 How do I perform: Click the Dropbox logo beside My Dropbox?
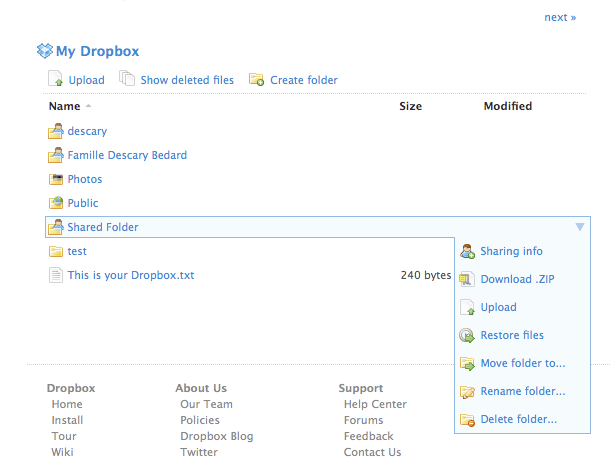pyautogui.click(x=44, y=51)
